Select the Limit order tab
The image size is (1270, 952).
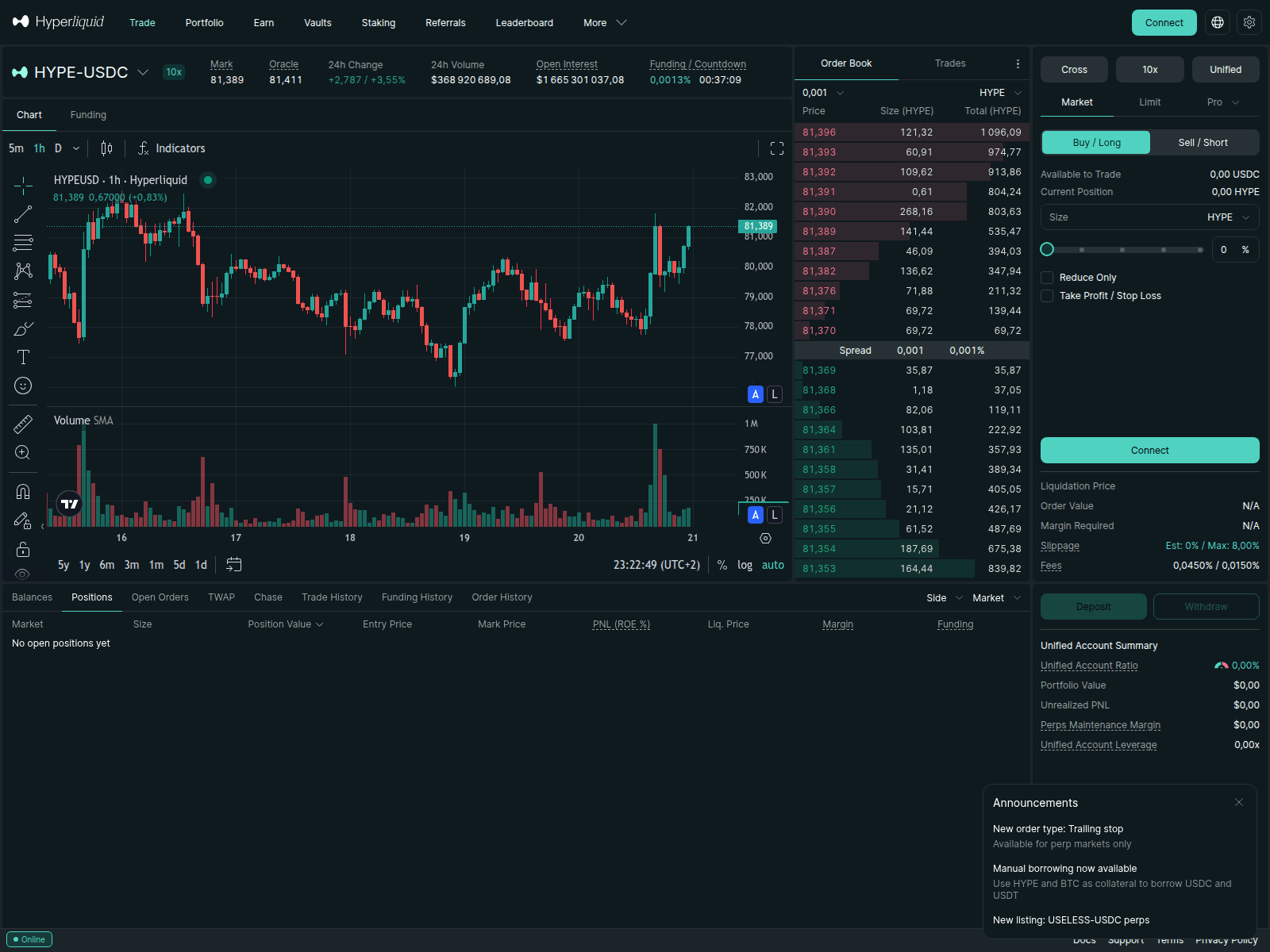coord(1150,102)
